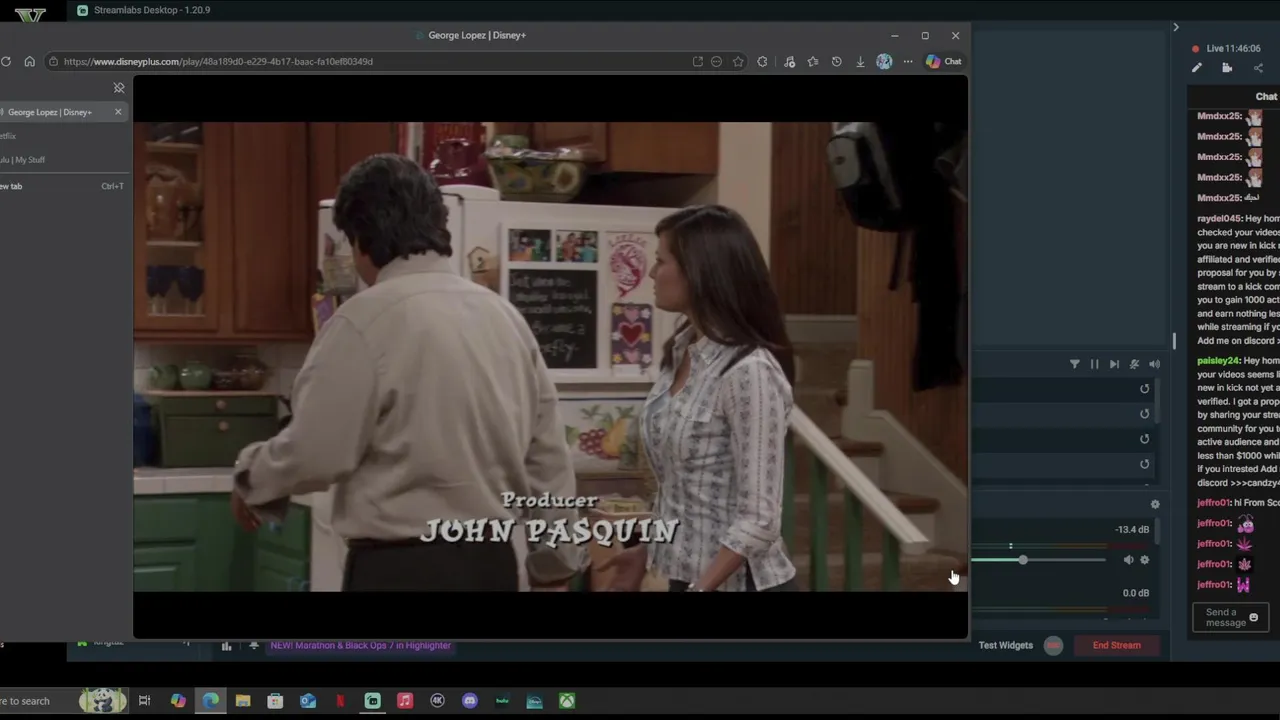Click the Streamlabs events volume speaker icon
The image size is (1280, 720).
pos(1154,365)
